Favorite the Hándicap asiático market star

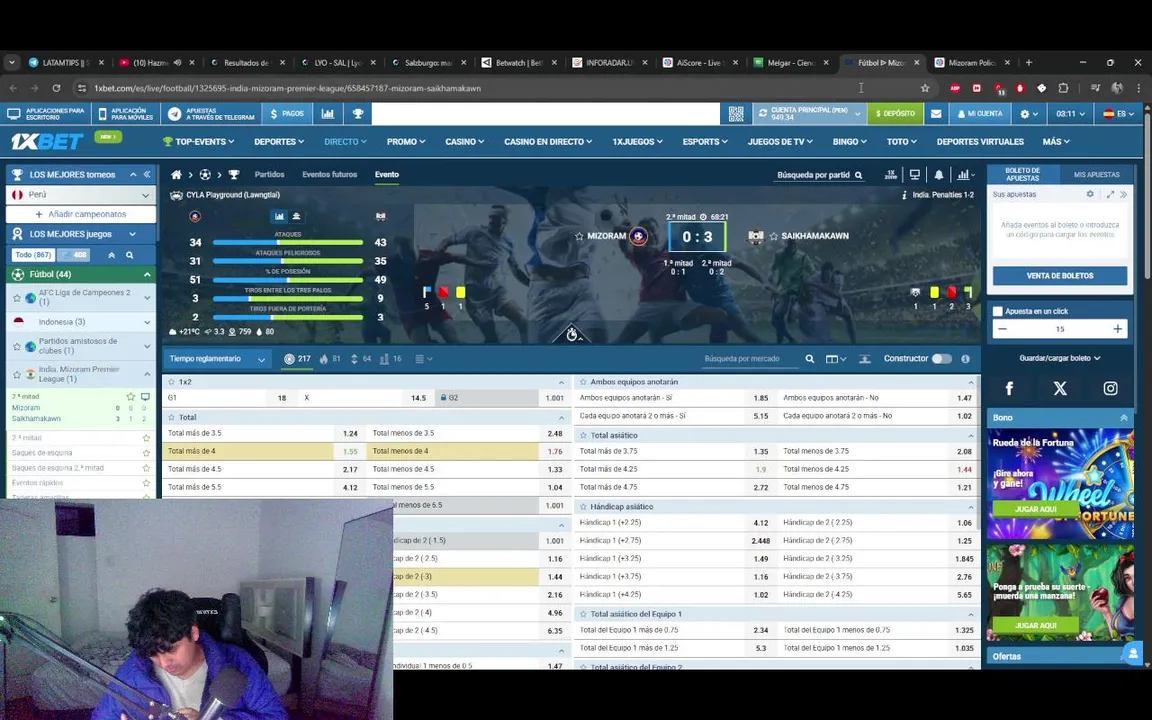(583, 507)
